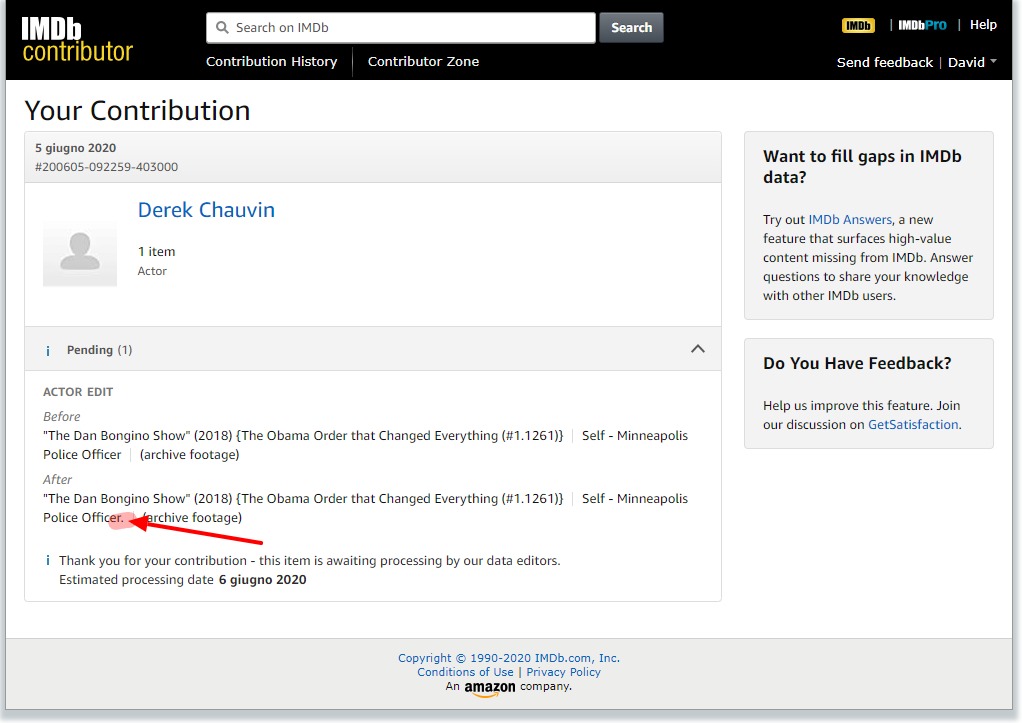Screen dimensions: 1022x723
Task: Open the IMDbPro link
Action: pos(922,25)
